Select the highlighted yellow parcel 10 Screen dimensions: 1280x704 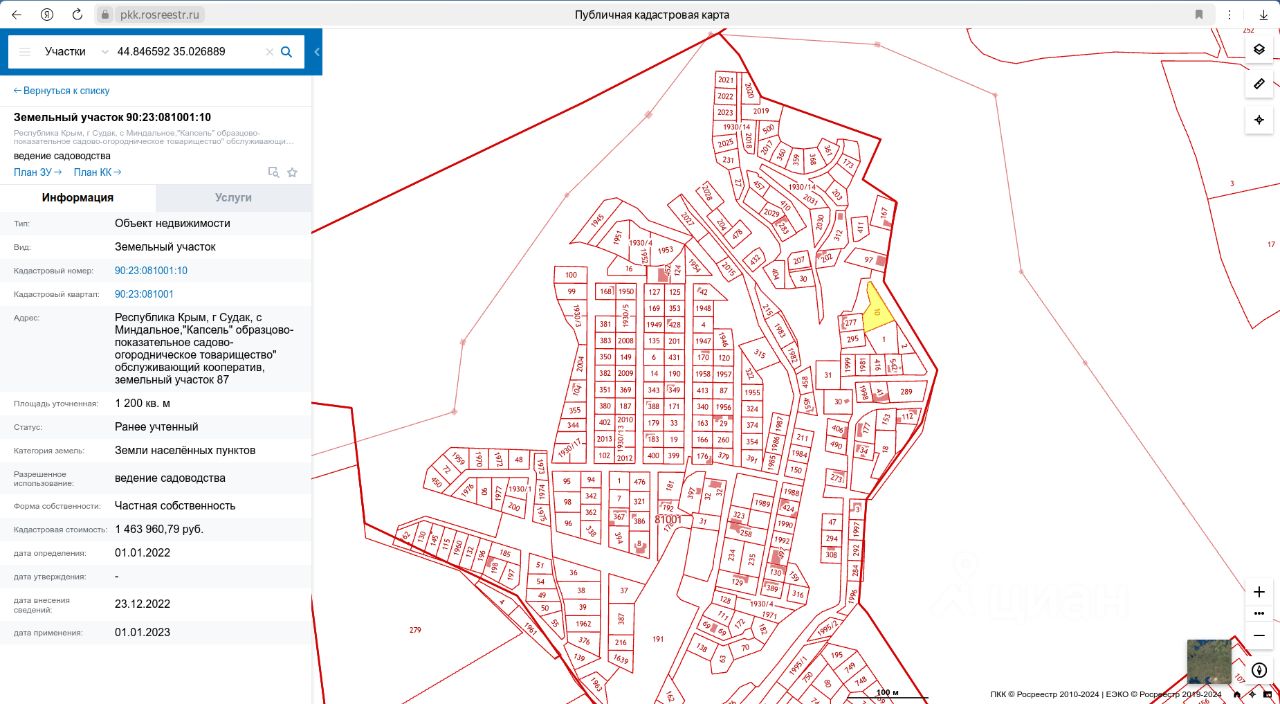(875, 313)
